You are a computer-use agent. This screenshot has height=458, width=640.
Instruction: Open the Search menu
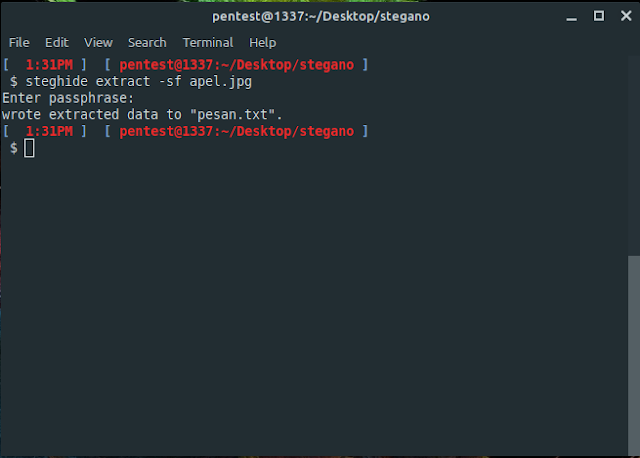click(147, 42)
